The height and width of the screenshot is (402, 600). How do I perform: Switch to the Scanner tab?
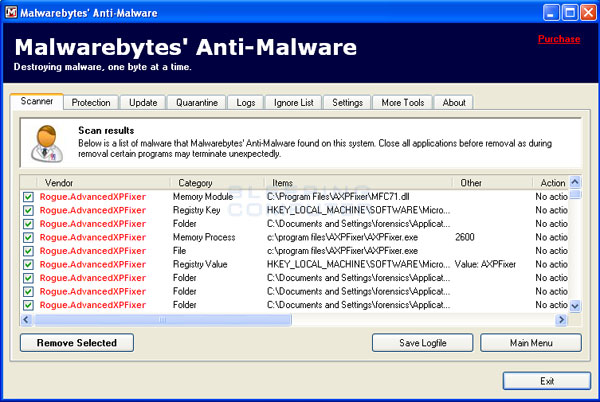(x=37, y=101)
